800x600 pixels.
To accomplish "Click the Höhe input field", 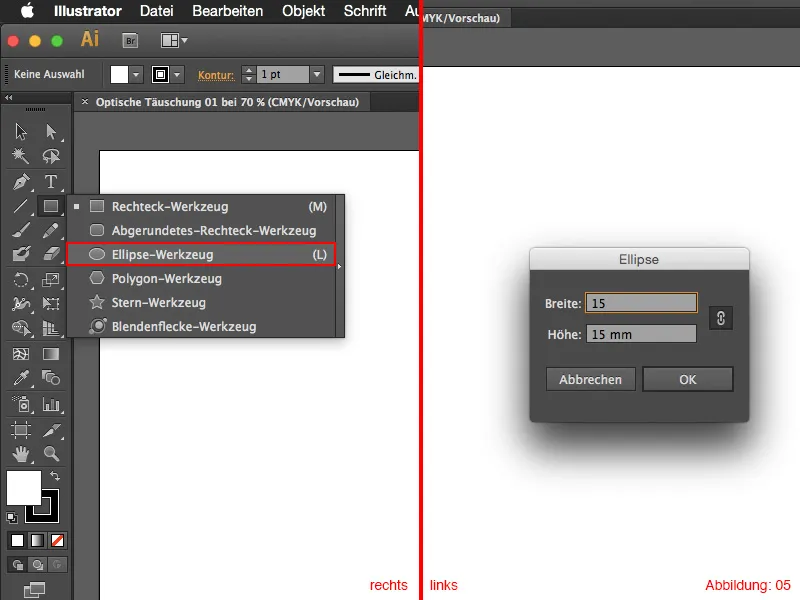I will pyautogui.click(x=641, y=334).
